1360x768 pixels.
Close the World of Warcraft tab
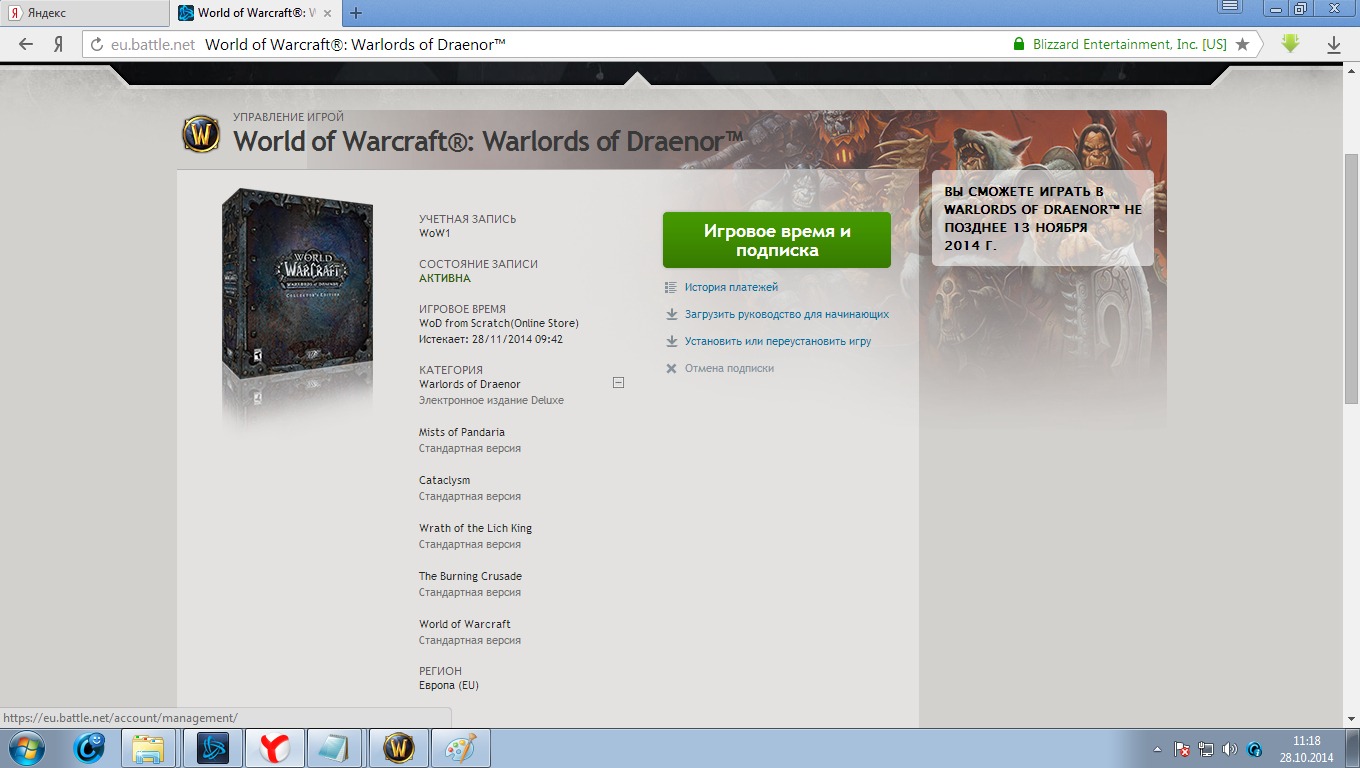click(x=328, y=13)
